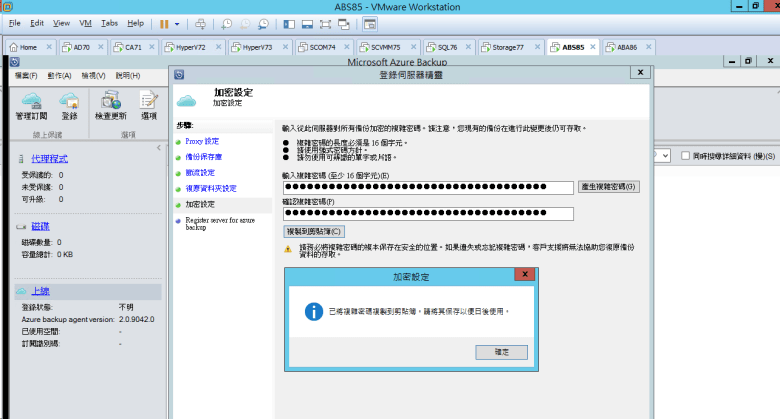Screen dimensions: 780x419
Task: Click the 管理訂閱 cloud icon
Action: pos(32,100)
